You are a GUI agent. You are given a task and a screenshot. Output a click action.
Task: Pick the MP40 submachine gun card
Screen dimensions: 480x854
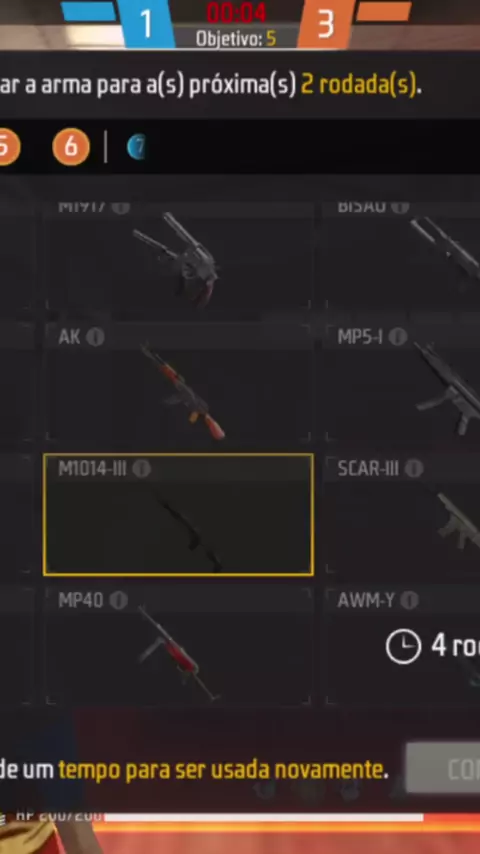178,646
